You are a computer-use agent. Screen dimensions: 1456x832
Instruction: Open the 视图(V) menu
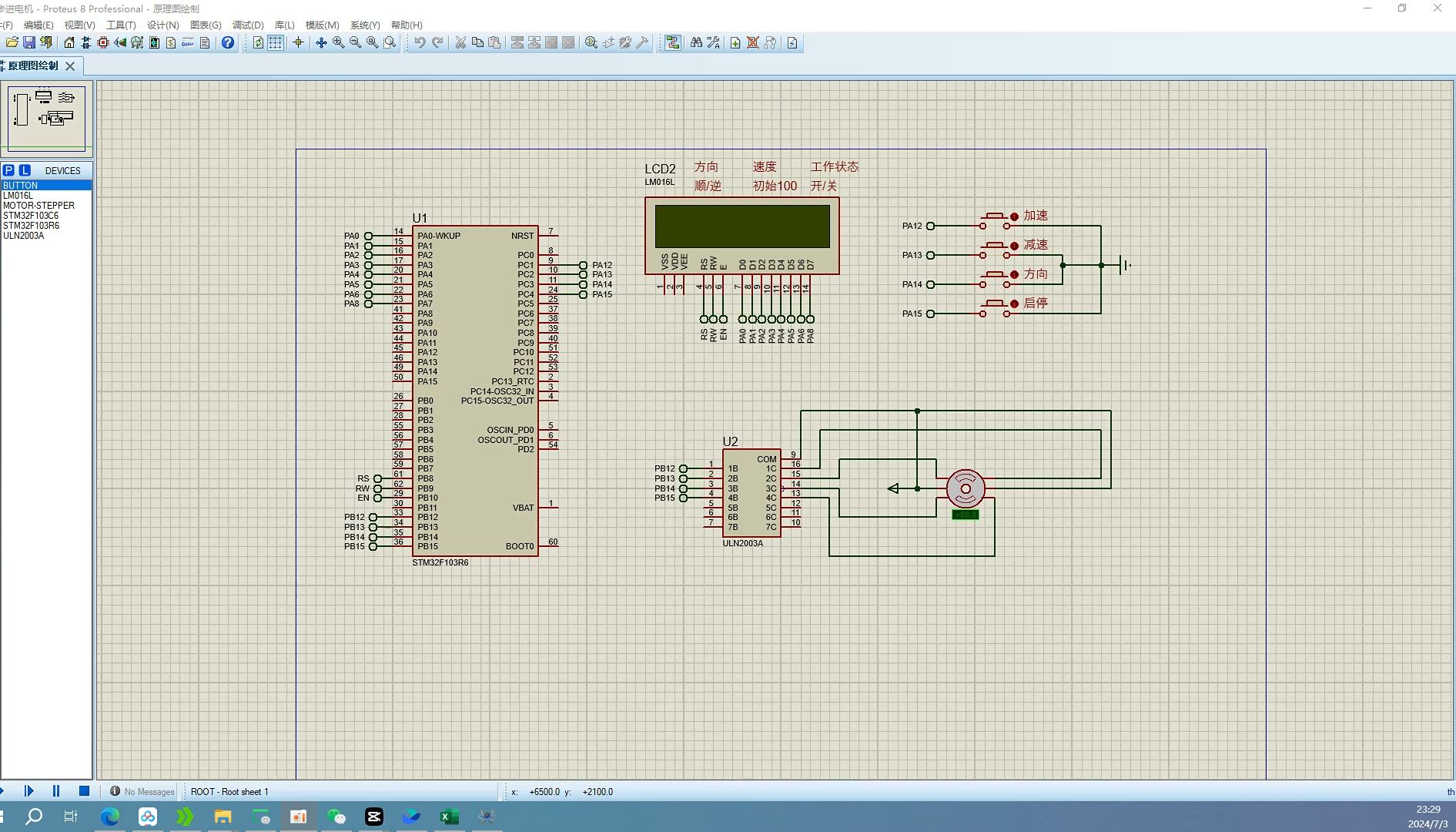point(79,25)
